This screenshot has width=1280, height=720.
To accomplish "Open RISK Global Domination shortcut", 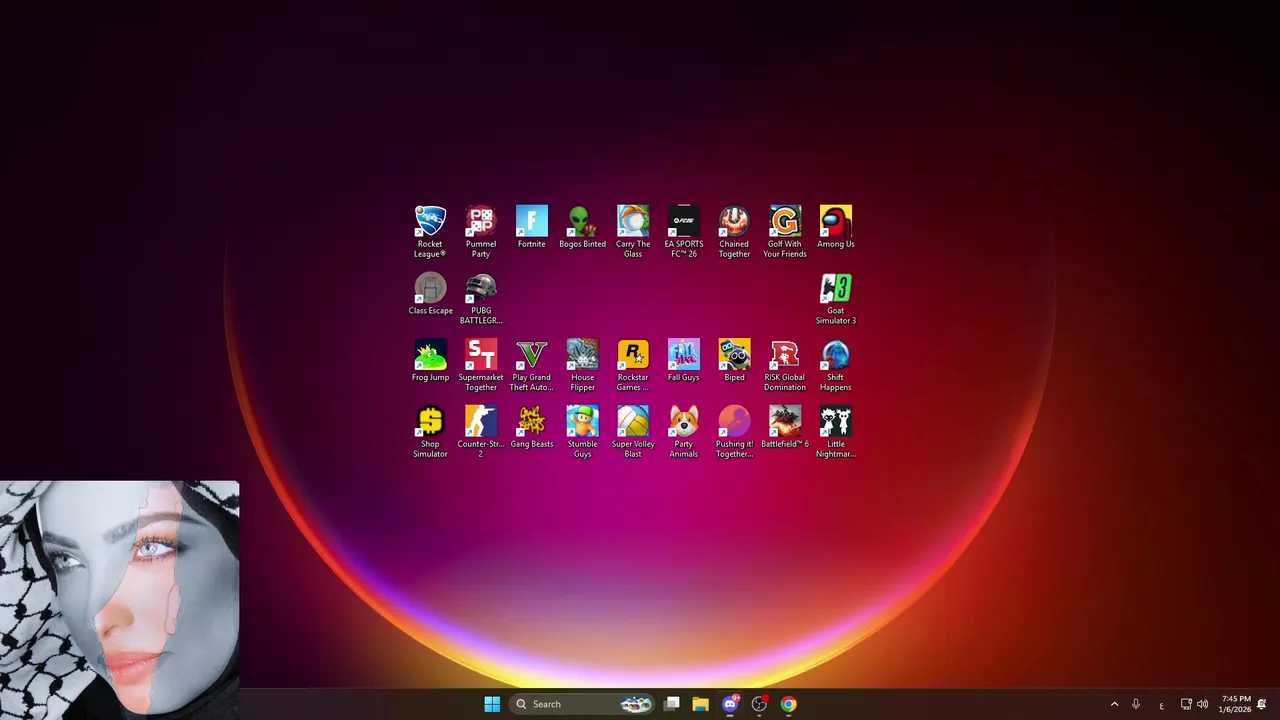I will tap(785, 366).
